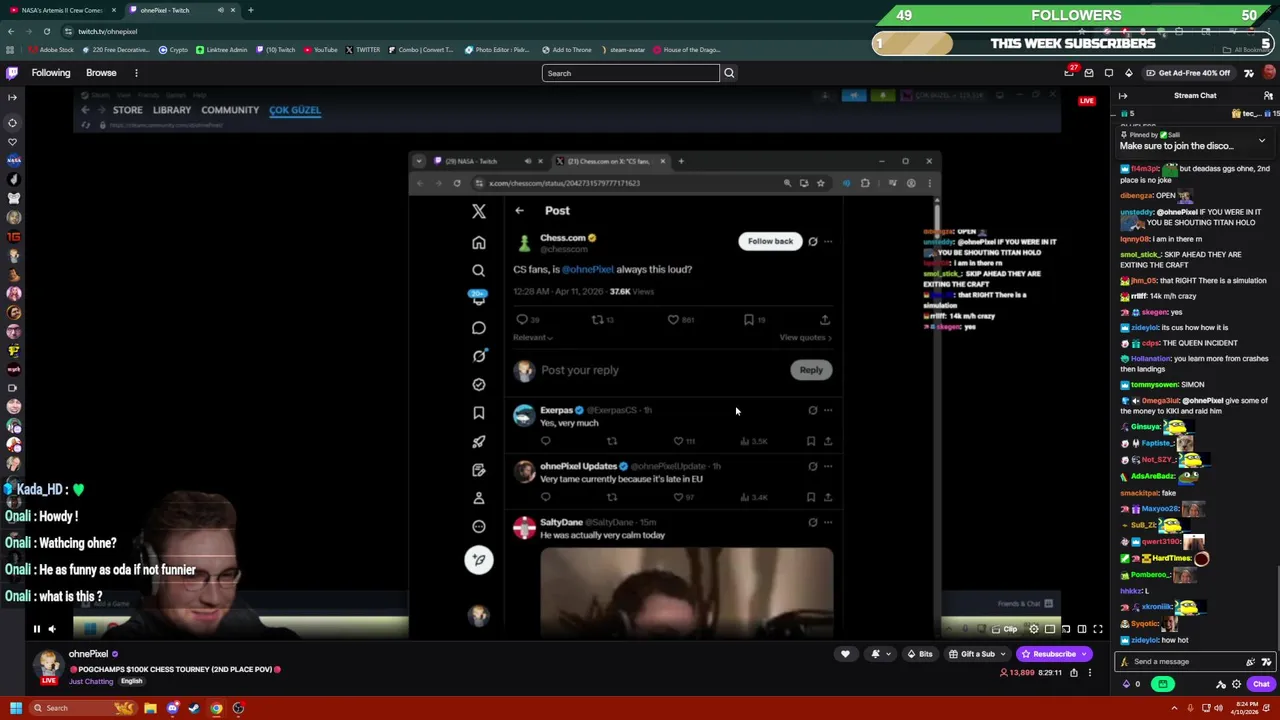The height and width of the screenshot is (720, 1280).
Task: Toggle the side-by-side chat layout icon
Action: coord(1082,629)
